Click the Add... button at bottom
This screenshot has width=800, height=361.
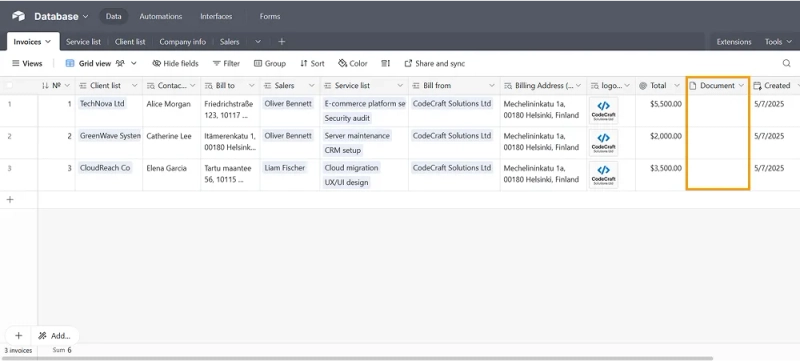pyautogui.click(x=55, y=336)
